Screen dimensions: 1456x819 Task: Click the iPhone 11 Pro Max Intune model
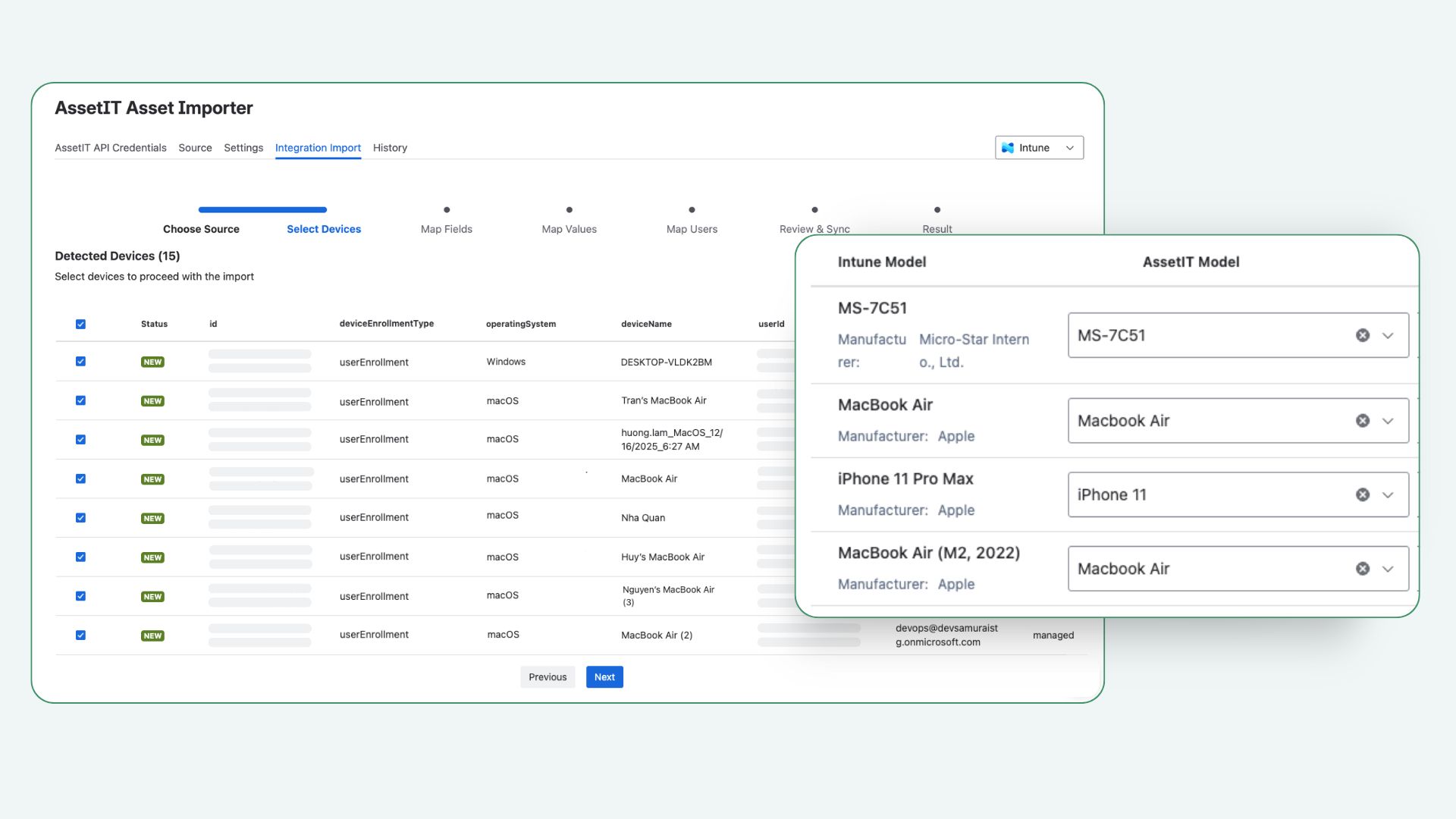905,479
